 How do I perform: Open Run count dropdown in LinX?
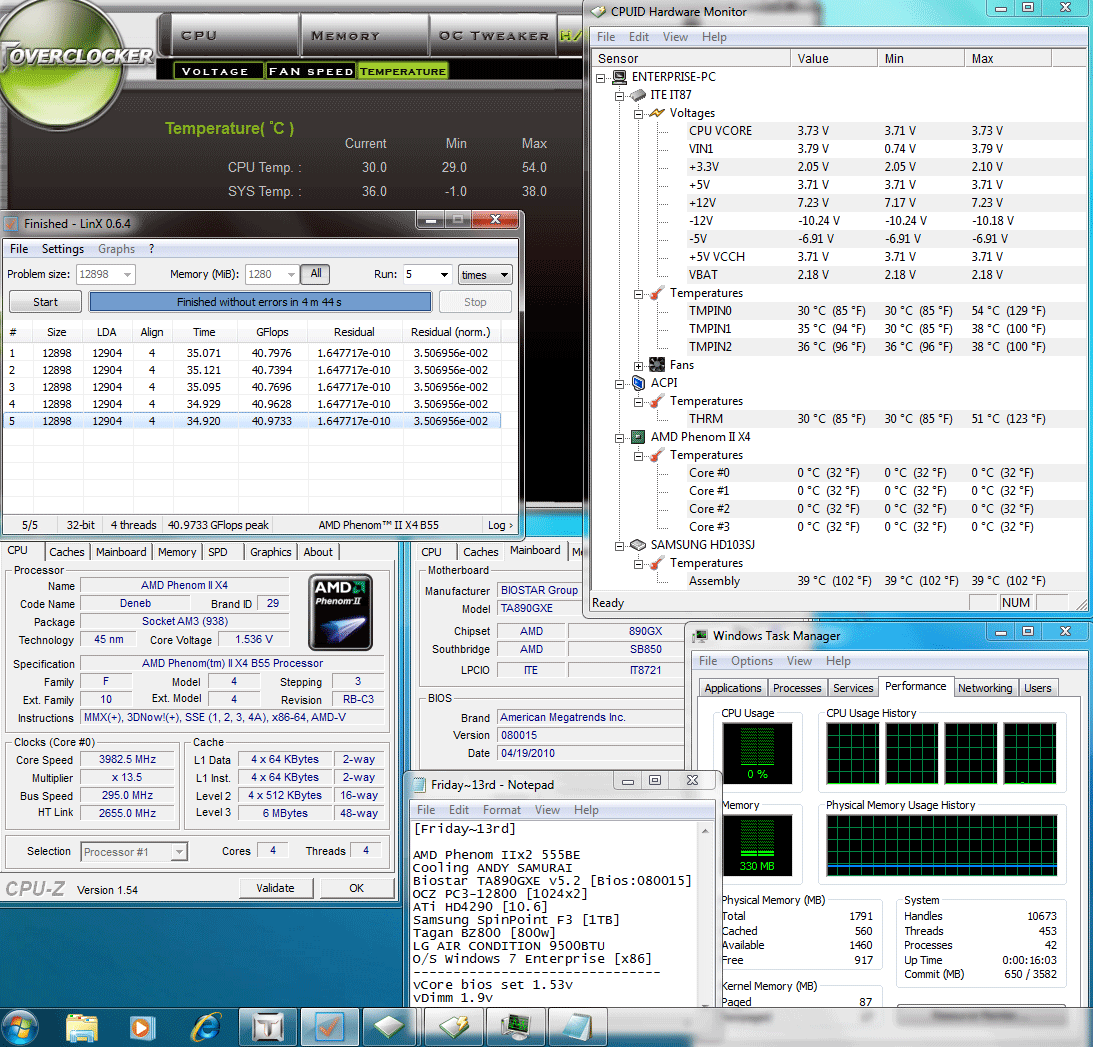click(444, 275)
